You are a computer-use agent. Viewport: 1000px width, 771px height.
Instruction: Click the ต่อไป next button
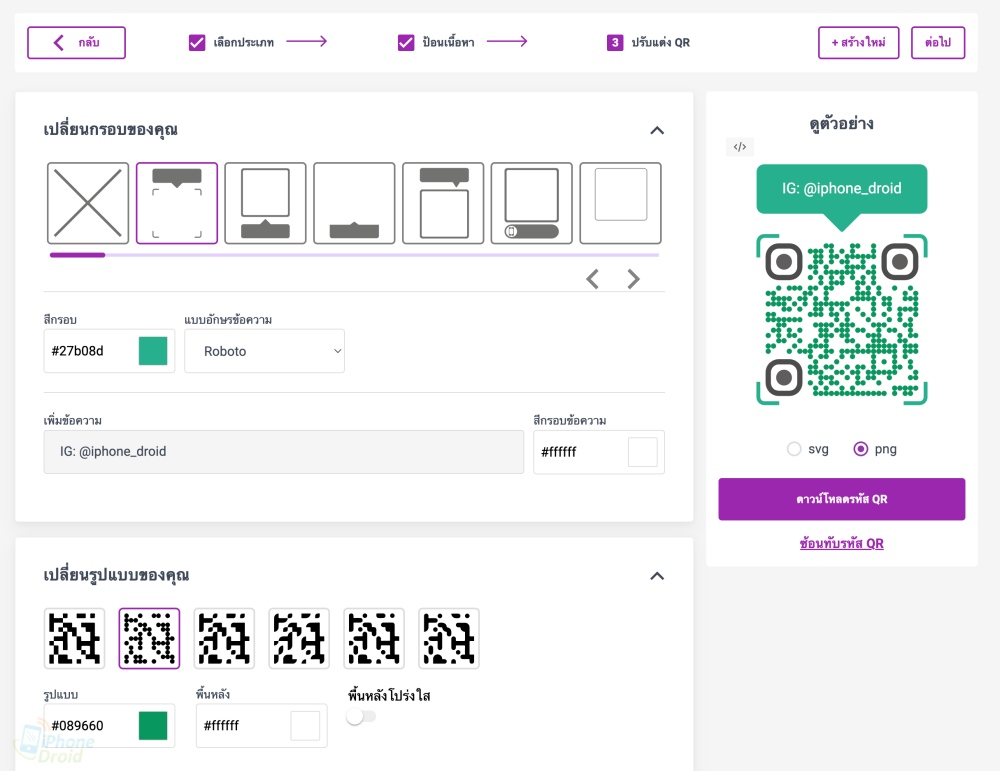tap(938, 43)
